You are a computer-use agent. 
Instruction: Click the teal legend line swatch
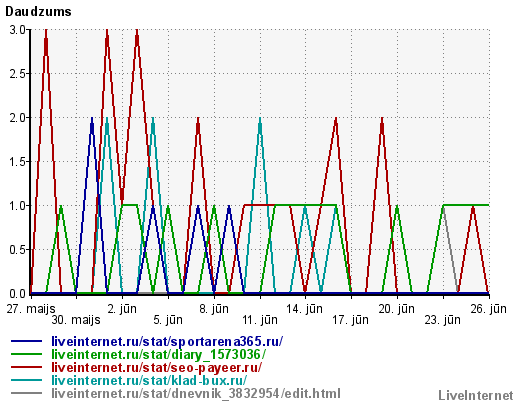pos(26,380)
